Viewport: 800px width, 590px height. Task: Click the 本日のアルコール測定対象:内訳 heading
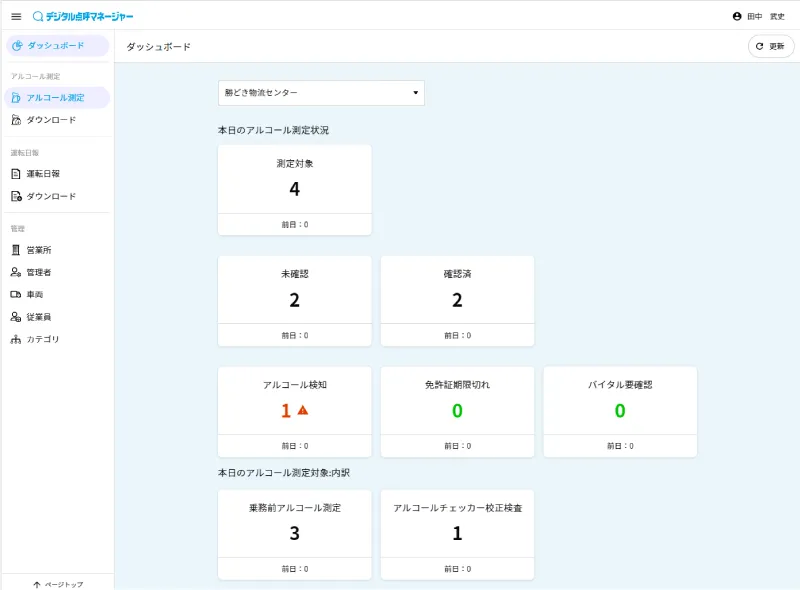click(x=284, y=473)
